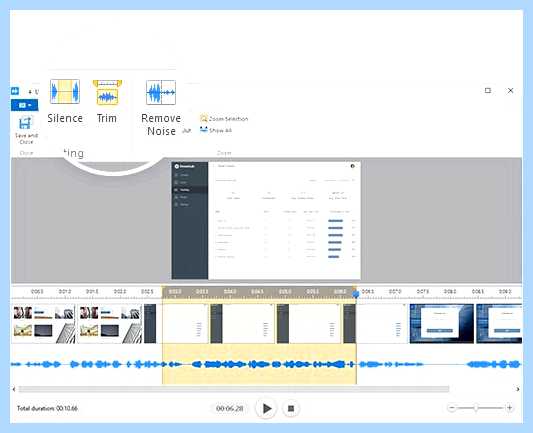Stop the audio playback

coord(291,409)
